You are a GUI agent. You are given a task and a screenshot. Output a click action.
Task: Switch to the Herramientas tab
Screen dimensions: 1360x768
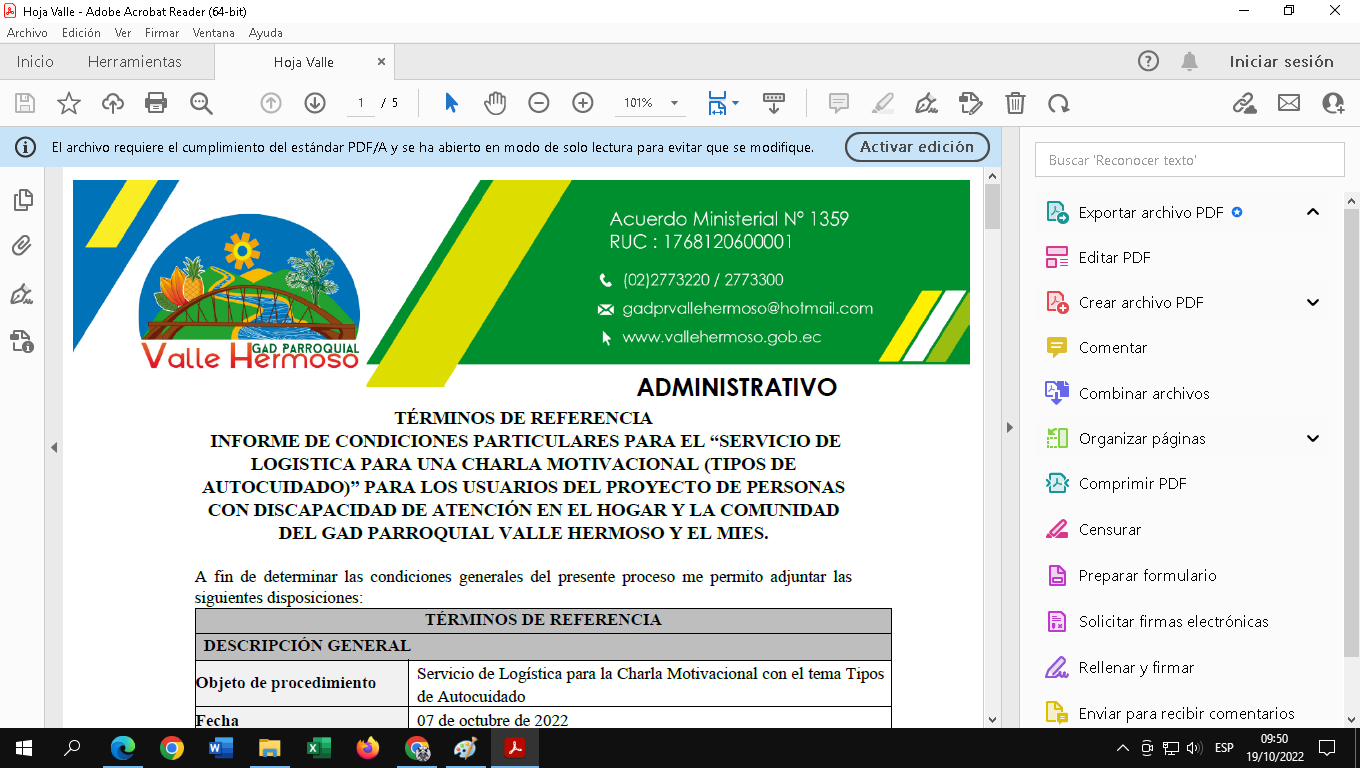coord(135,62)
